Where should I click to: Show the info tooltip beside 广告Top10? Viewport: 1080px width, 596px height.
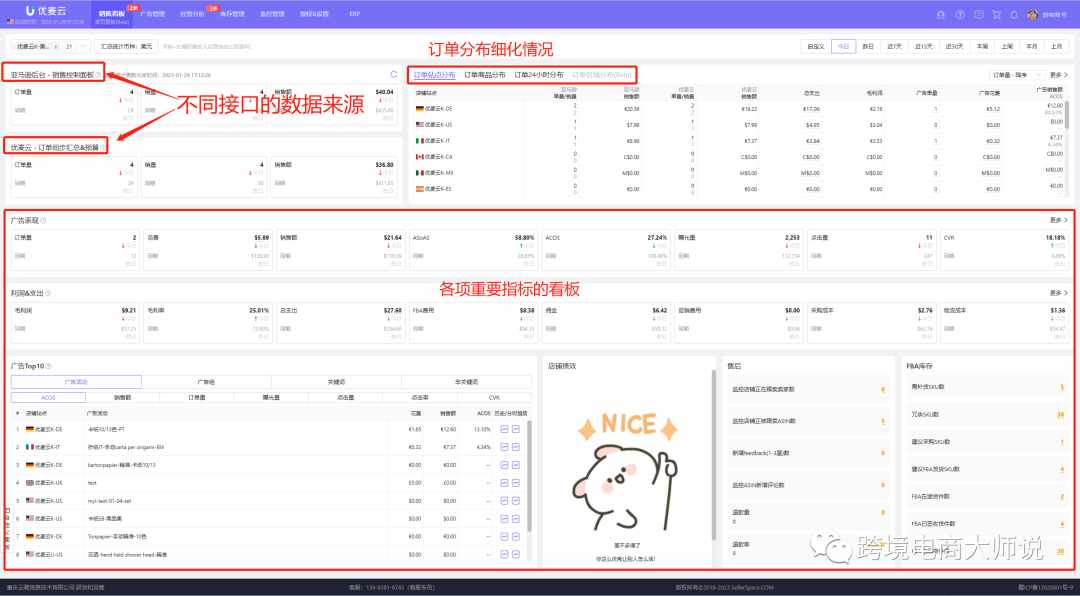48,366
